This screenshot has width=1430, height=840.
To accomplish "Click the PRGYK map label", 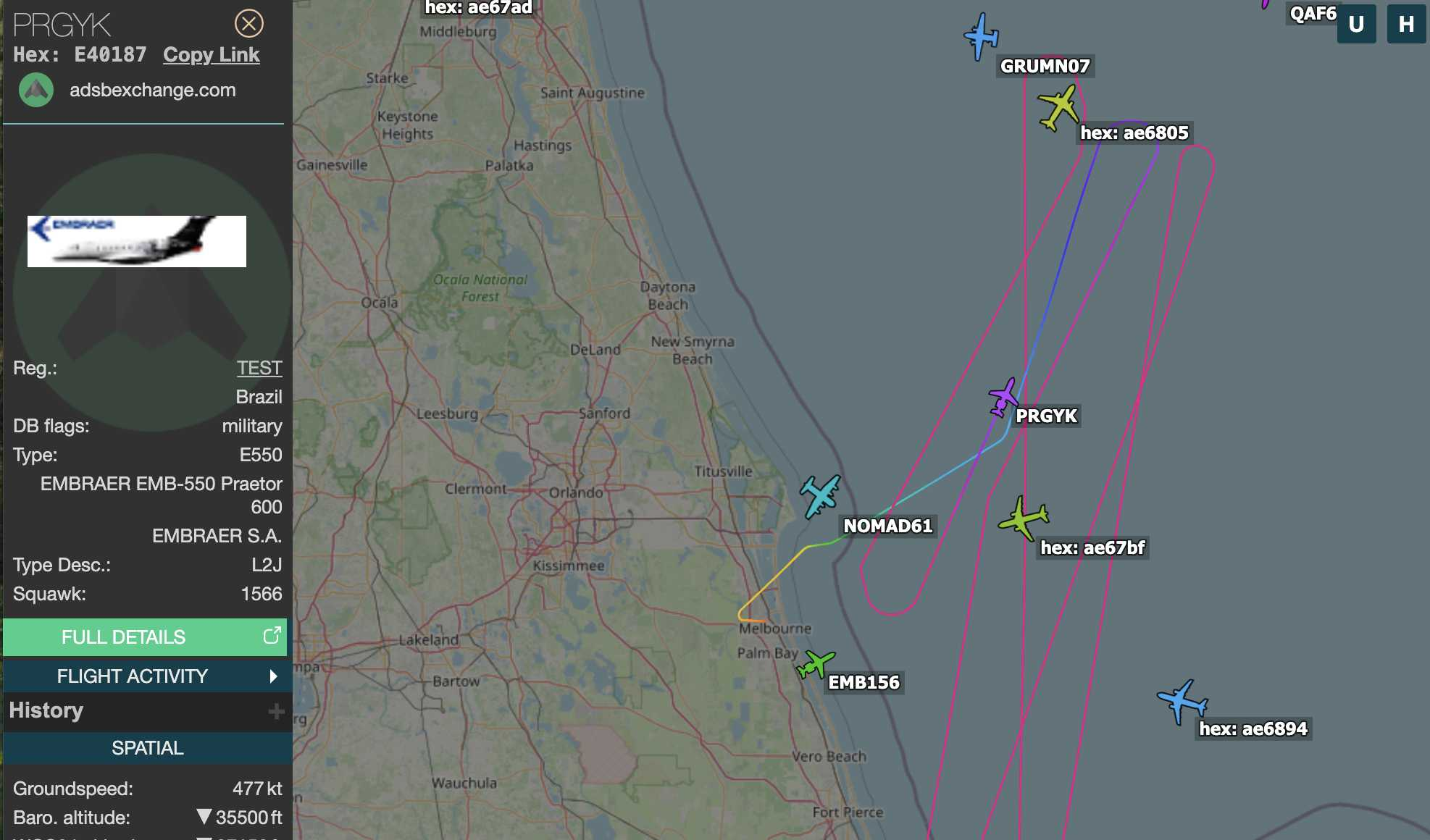I will [1046, 416].
